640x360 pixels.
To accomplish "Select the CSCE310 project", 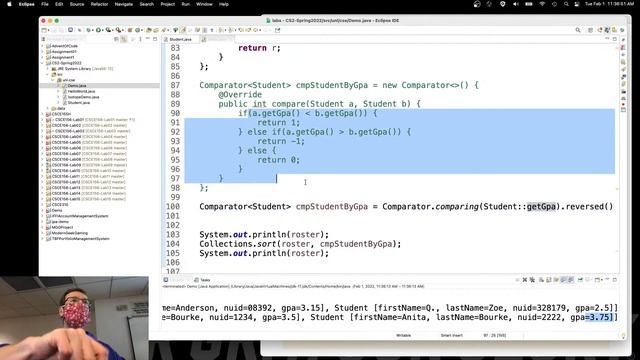I will pos(60,204).
